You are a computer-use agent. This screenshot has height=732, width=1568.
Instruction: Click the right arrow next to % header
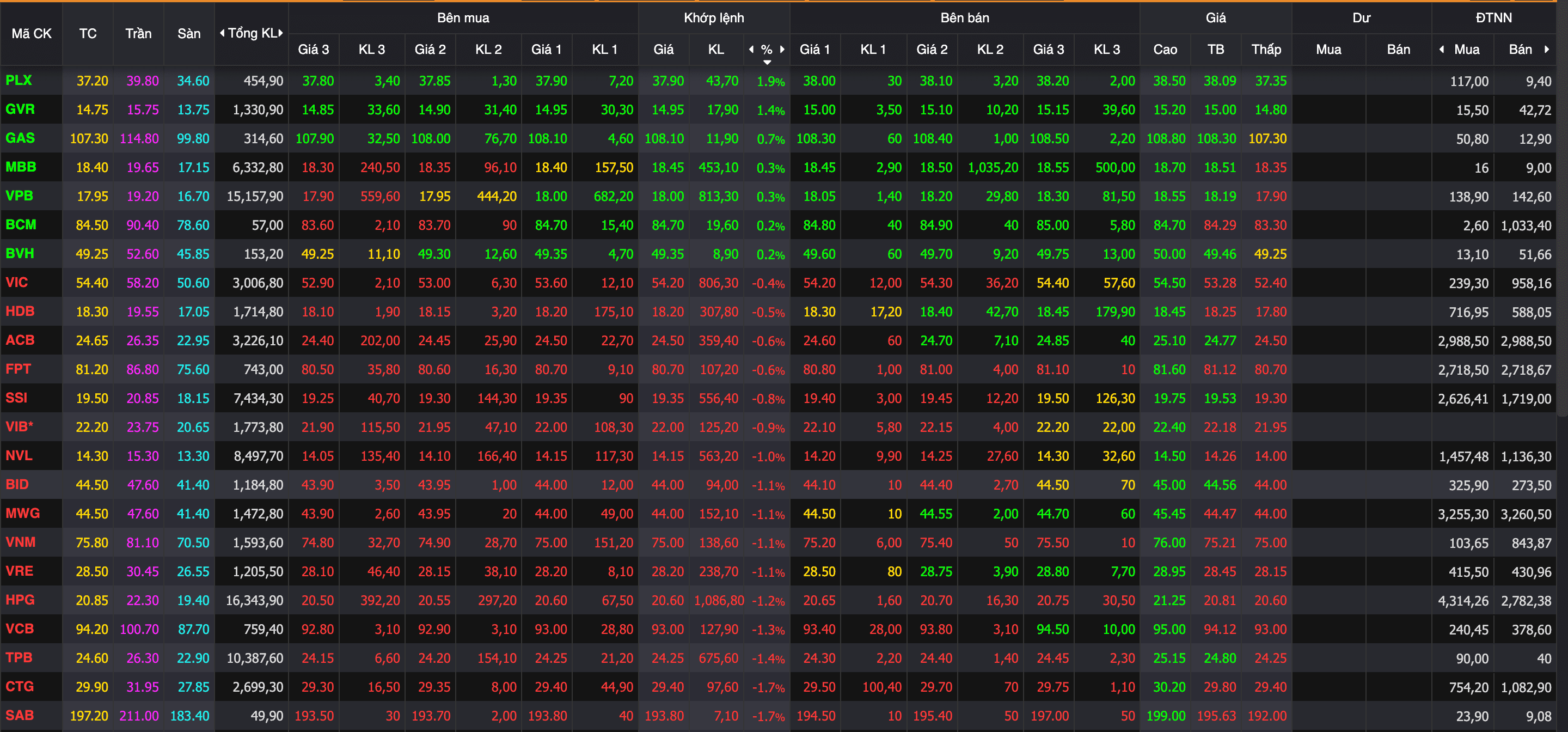[x=782, y=50]
